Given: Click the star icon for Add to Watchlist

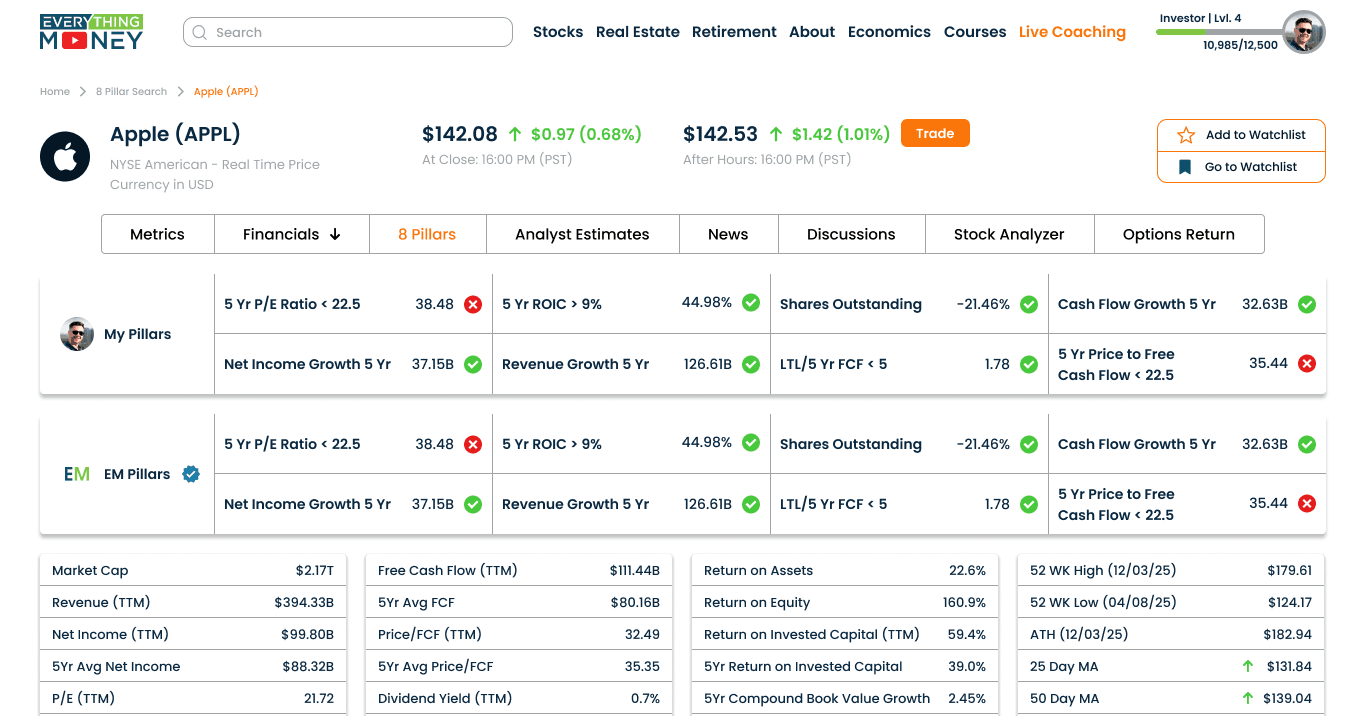Looking at the screenshot, I should (1186, 135).
